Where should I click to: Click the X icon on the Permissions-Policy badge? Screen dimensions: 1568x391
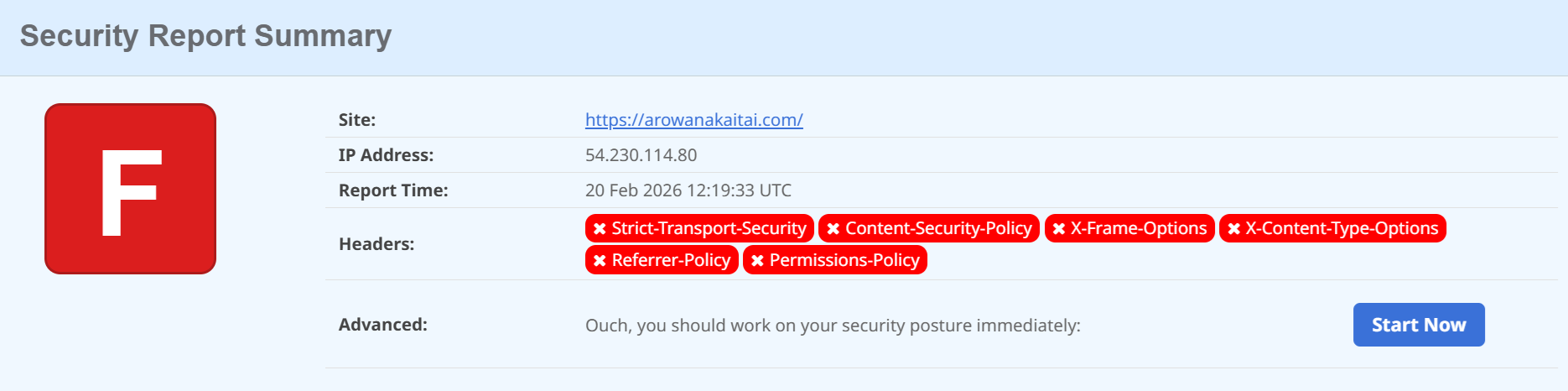tap(757, 261)
